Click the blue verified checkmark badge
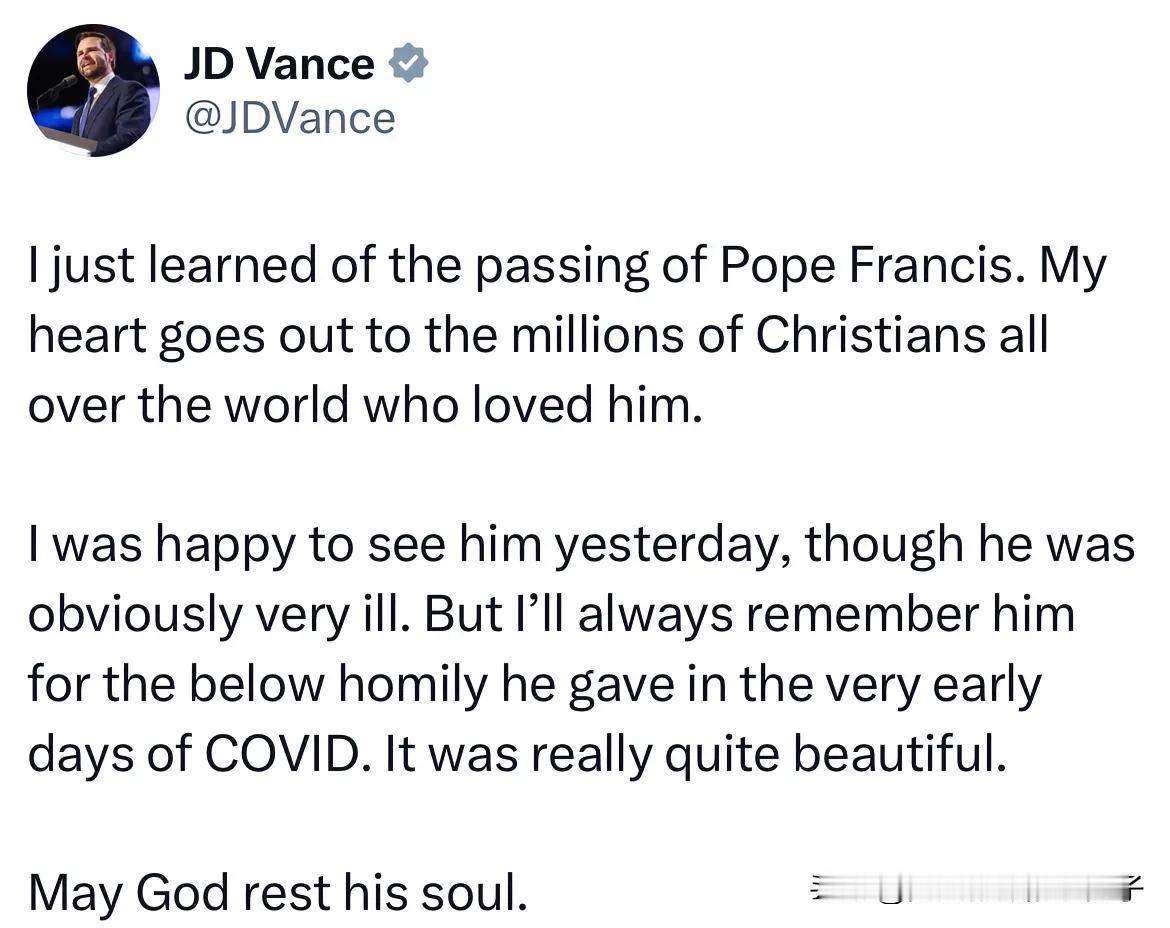Screen dimensions: 1170x928 (408, 63)
